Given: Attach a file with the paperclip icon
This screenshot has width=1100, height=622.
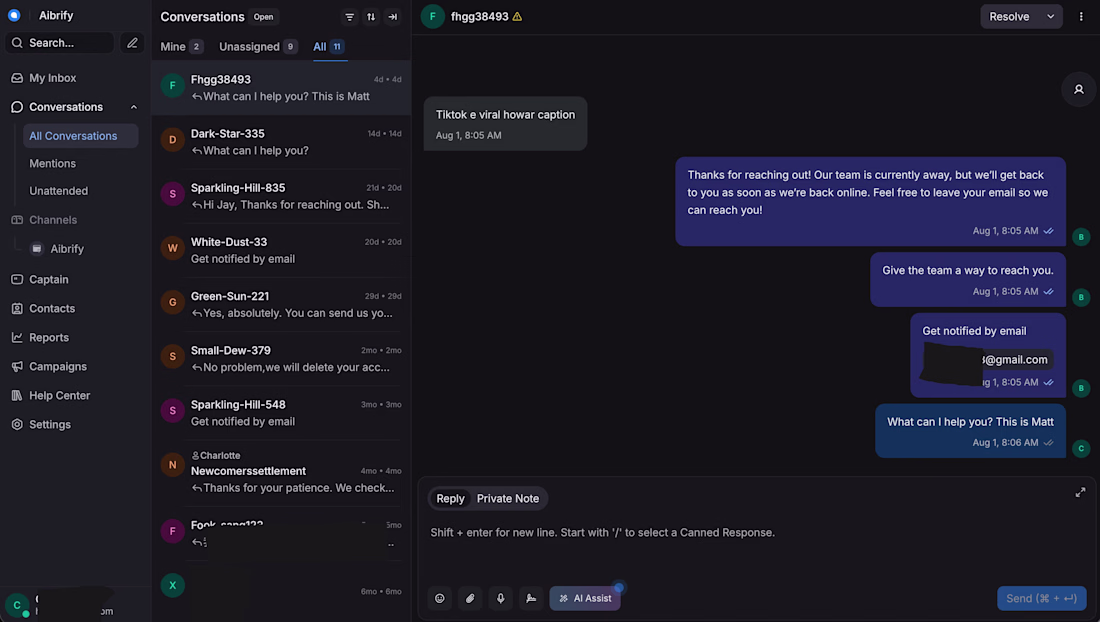Looking at the screenshot, I should (x=470, y=598).
